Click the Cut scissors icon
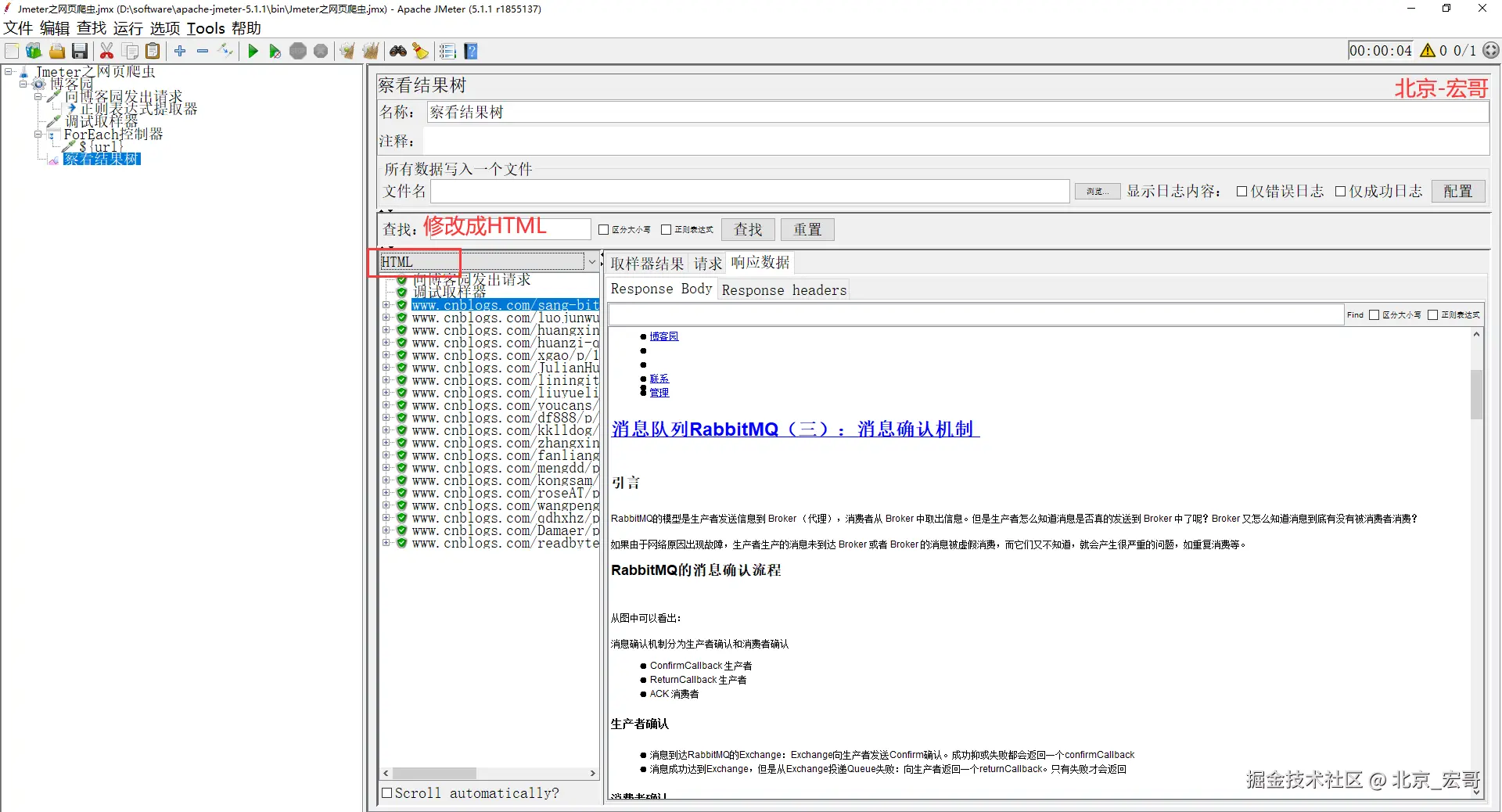1502x812 pixels. 107,51
